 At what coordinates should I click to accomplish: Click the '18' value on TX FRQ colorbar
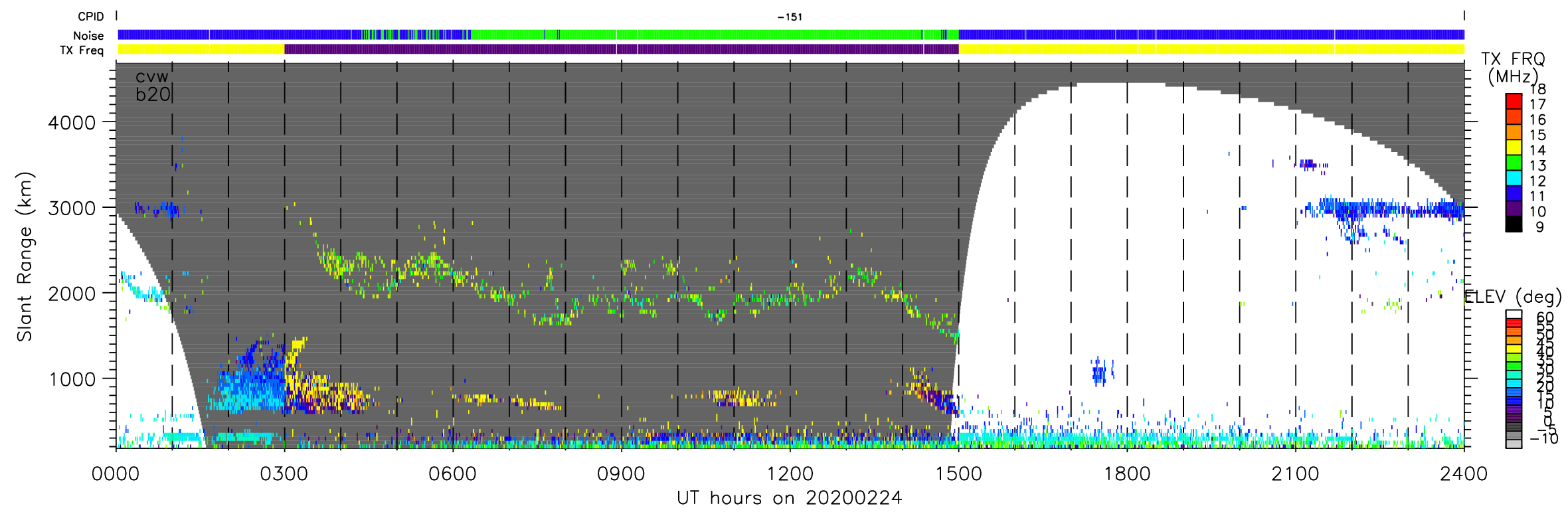(x=1537, y=89)
